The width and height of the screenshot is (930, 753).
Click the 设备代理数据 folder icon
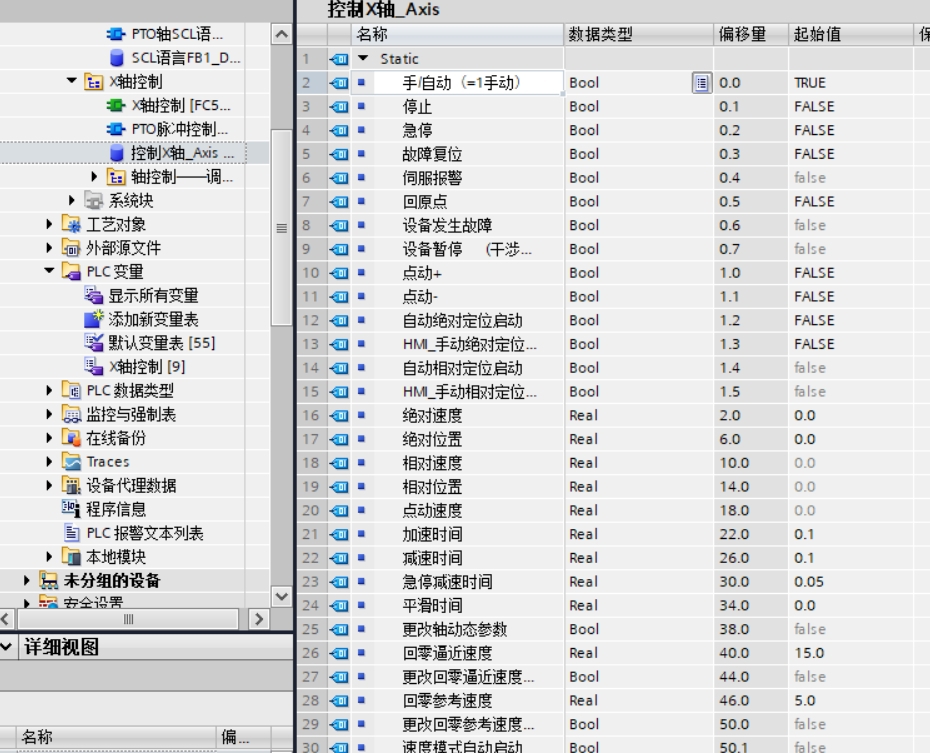(71, 485)
